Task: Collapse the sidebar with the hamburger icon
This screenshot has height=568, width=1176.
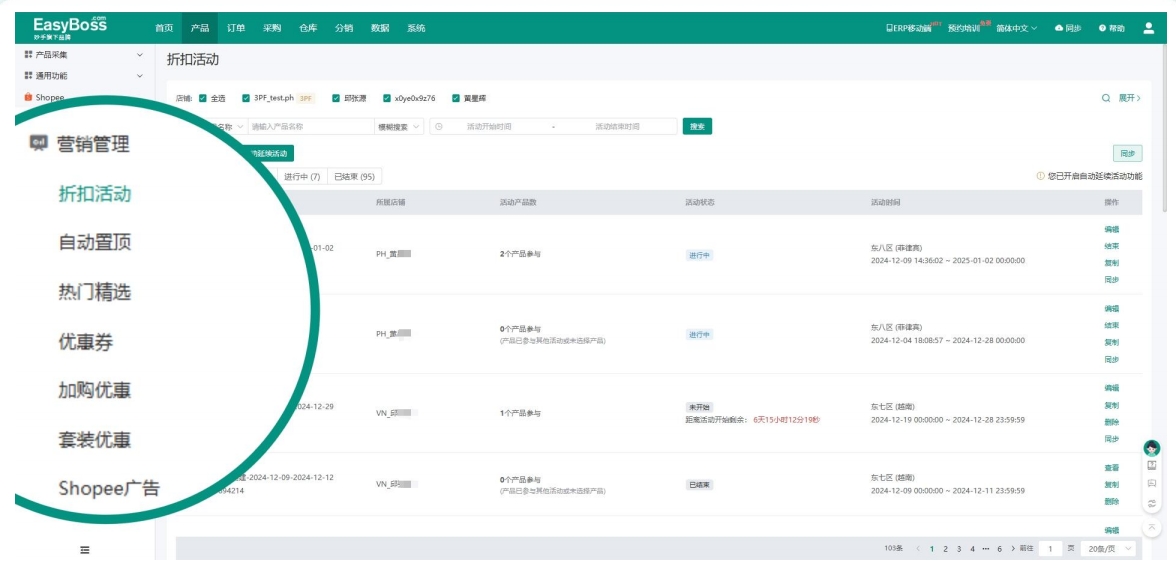Action: [x=85, y=550]
